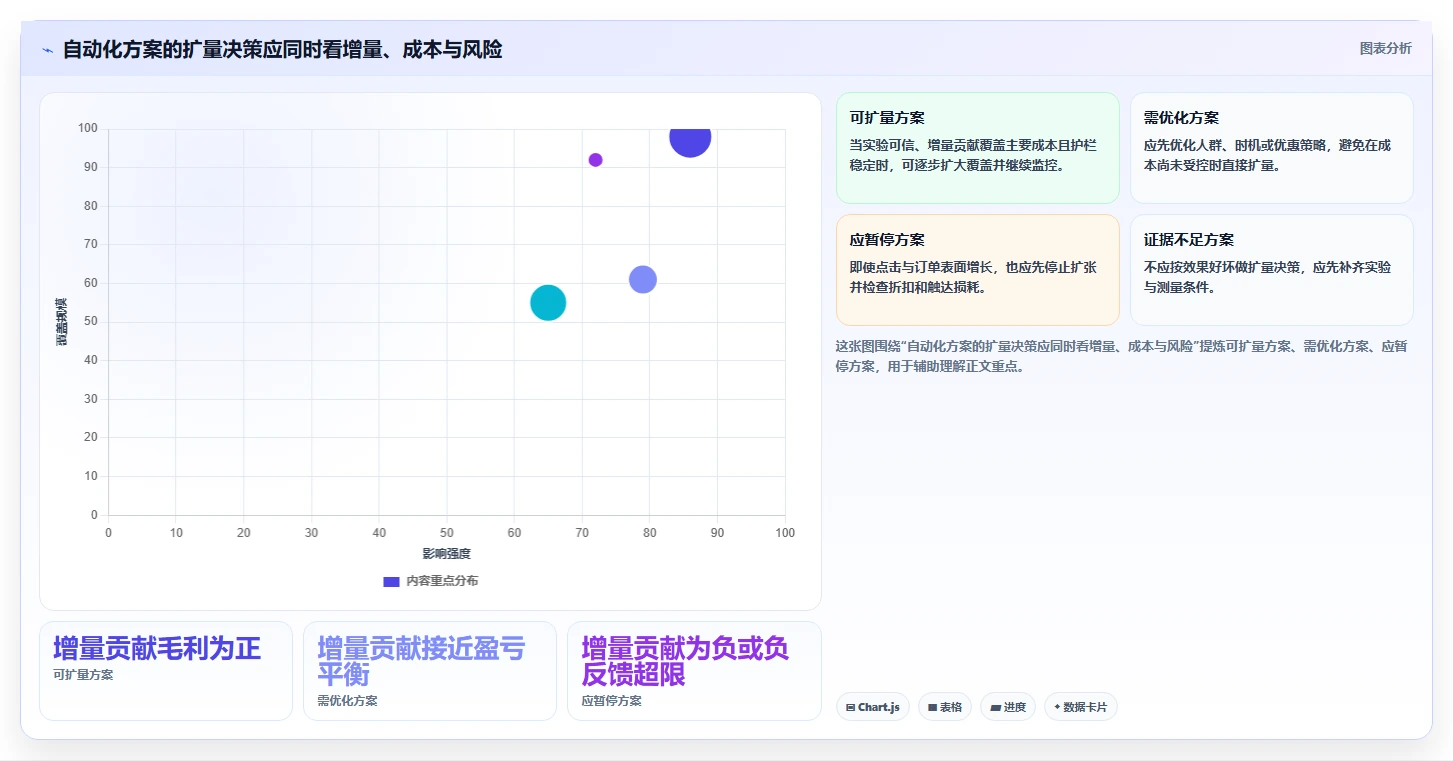Open the 应暂停方案 orange card
Screen dimensions: 1453x761
coord(977,270)
